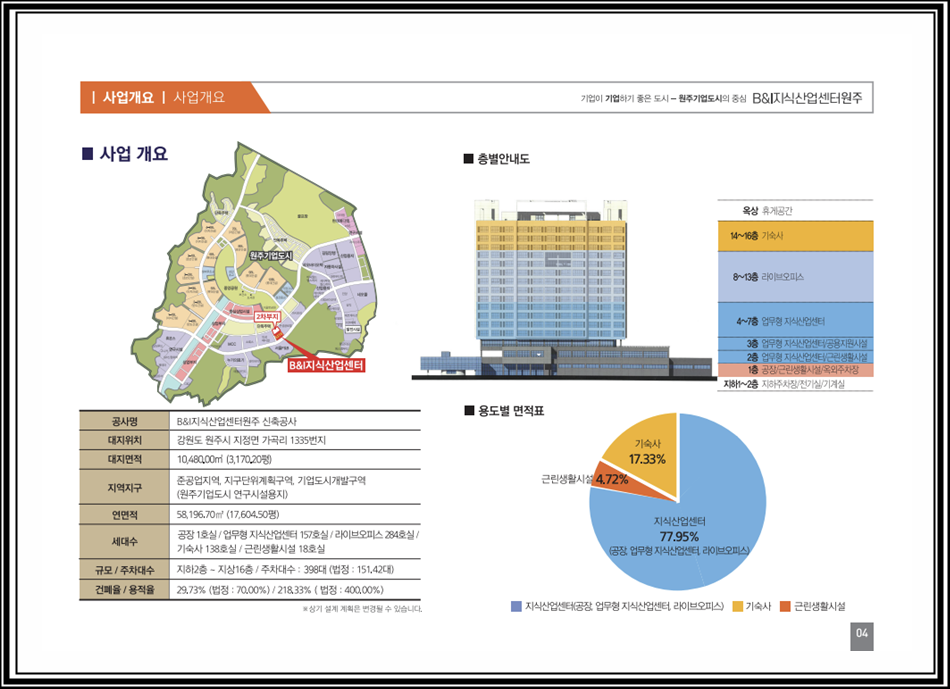Click the orange 사업개요 header tab

click(x=122, y=97)
